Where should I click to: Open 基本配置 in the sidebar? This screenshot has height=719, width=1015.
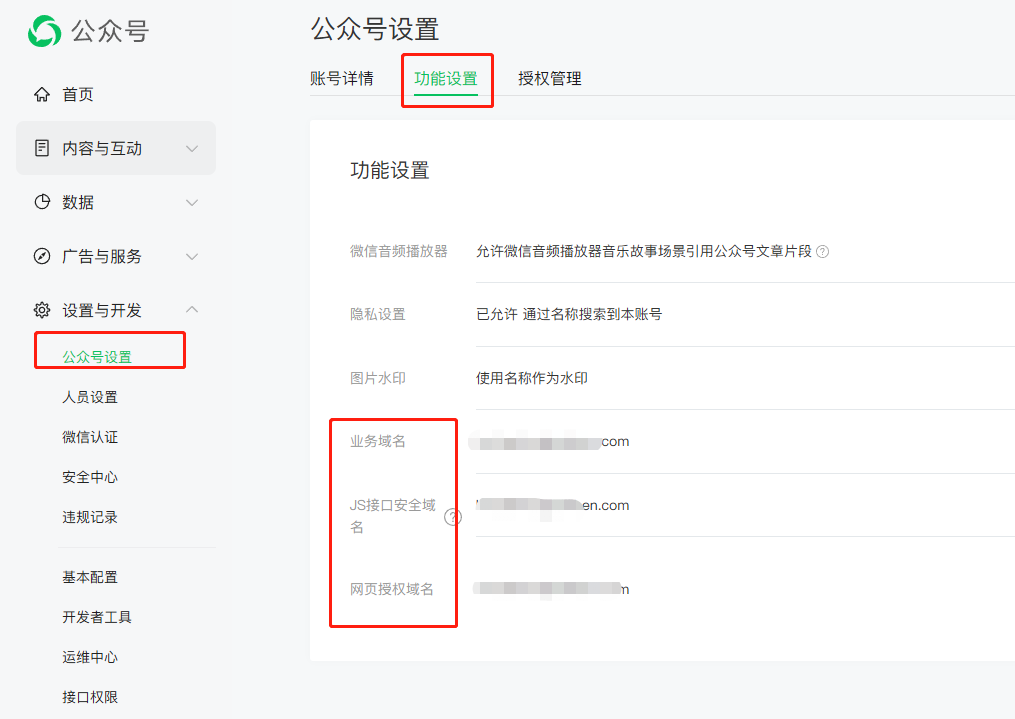90,577
